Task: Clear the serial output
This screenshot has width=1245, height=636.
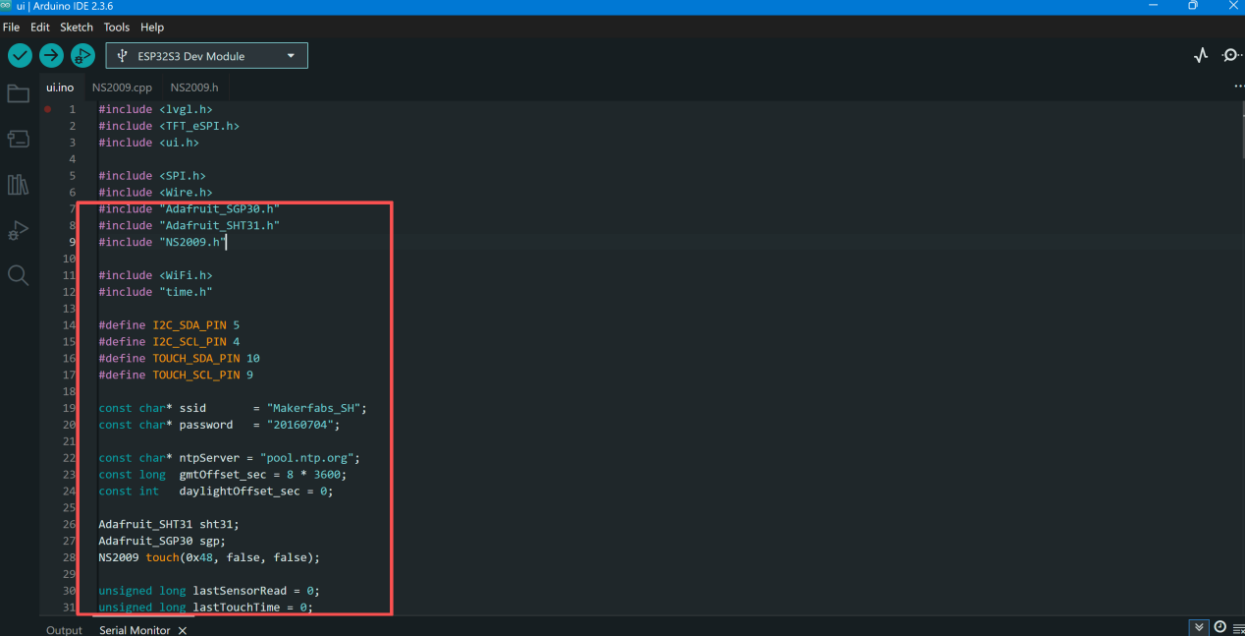Action: pyautogui.click(x=1238, y=627)
